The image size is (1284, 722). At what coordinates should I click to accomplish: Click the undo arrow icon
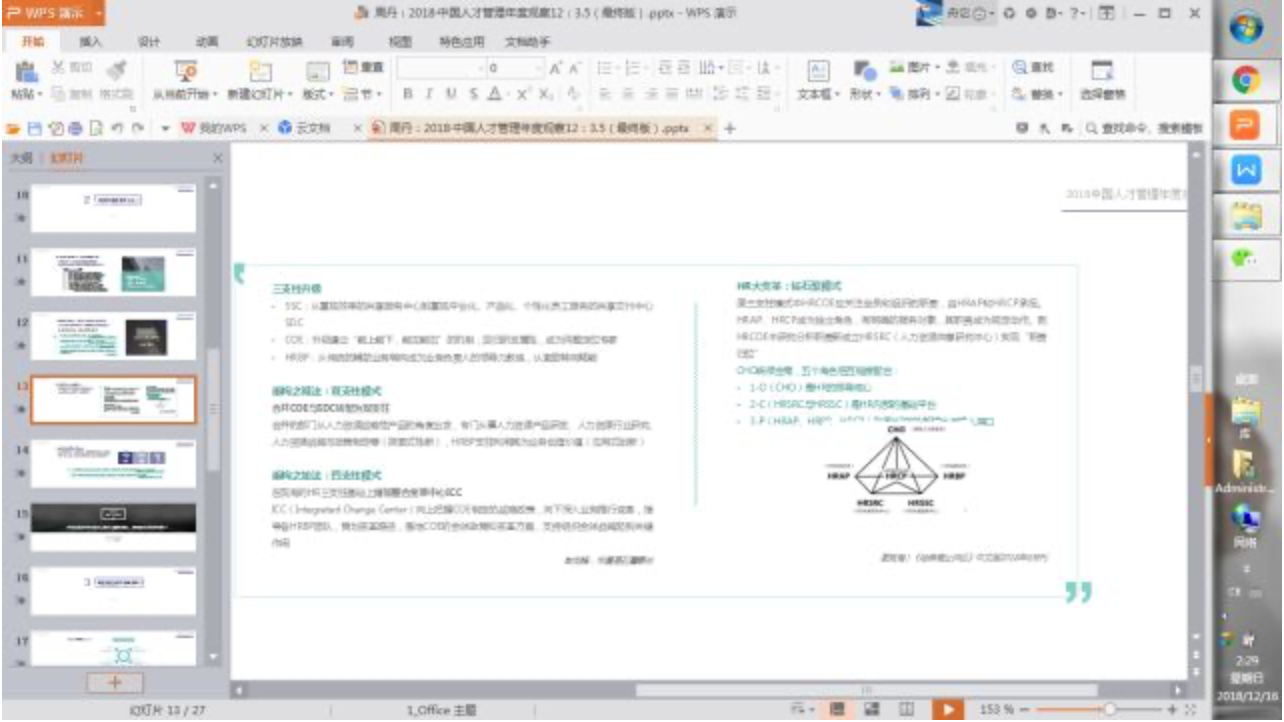tap(116, 128)
